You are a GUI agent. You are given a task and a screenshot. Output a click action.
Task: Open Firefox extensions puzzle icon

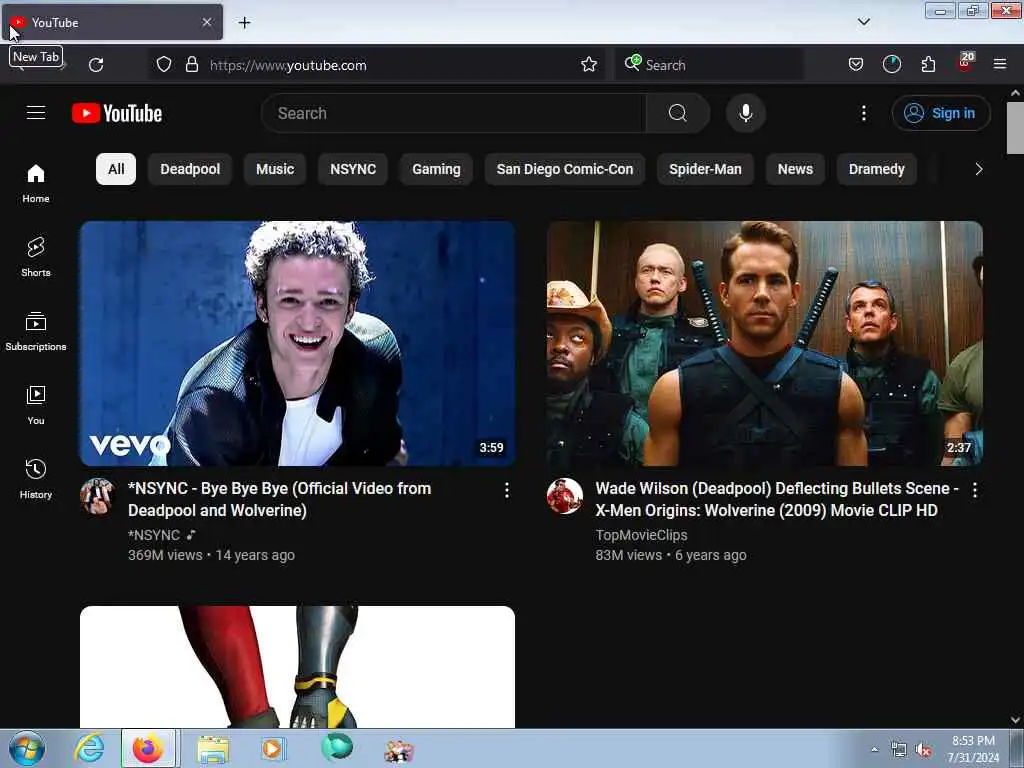click(928, 65)
